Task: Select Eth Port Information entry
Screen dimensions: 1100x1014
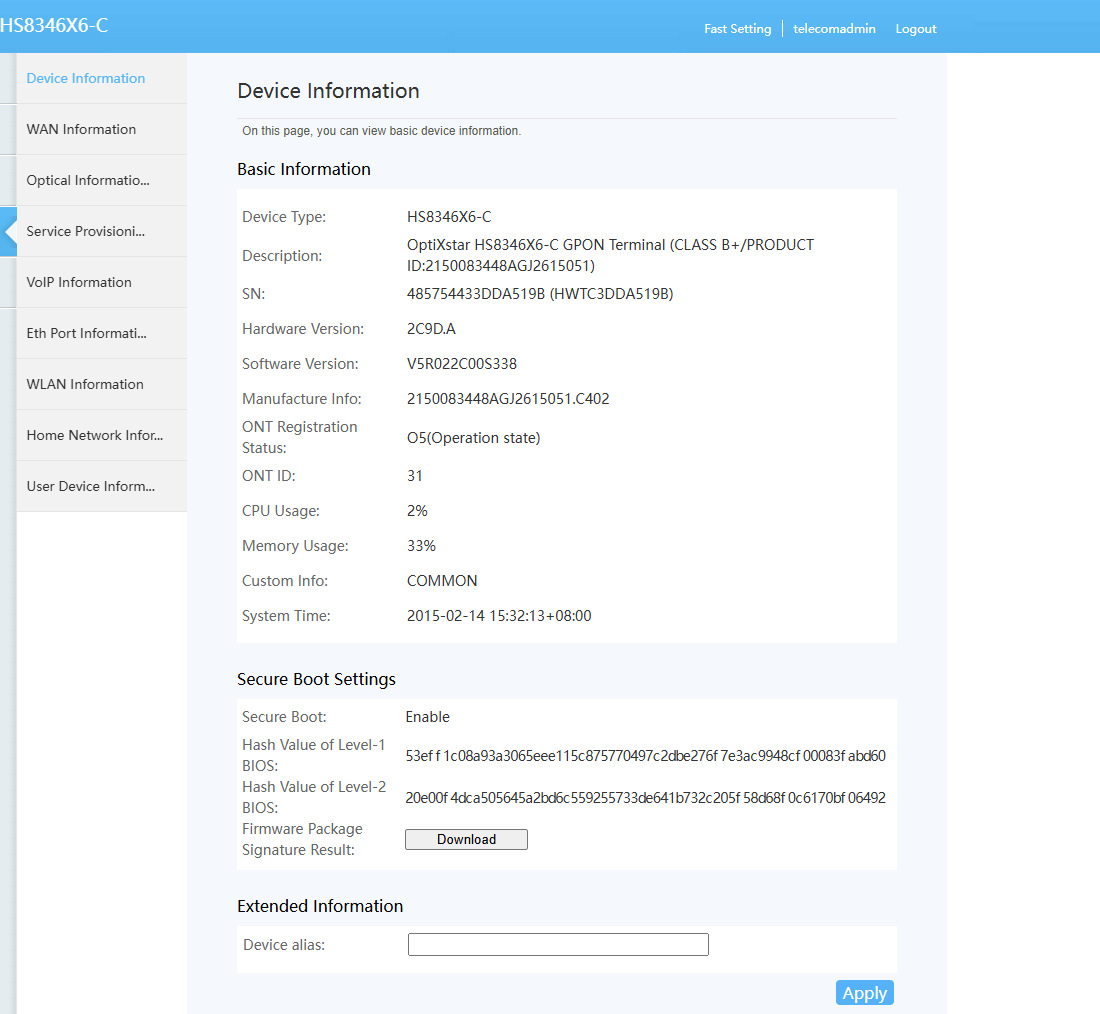Action: coord(86,333)
